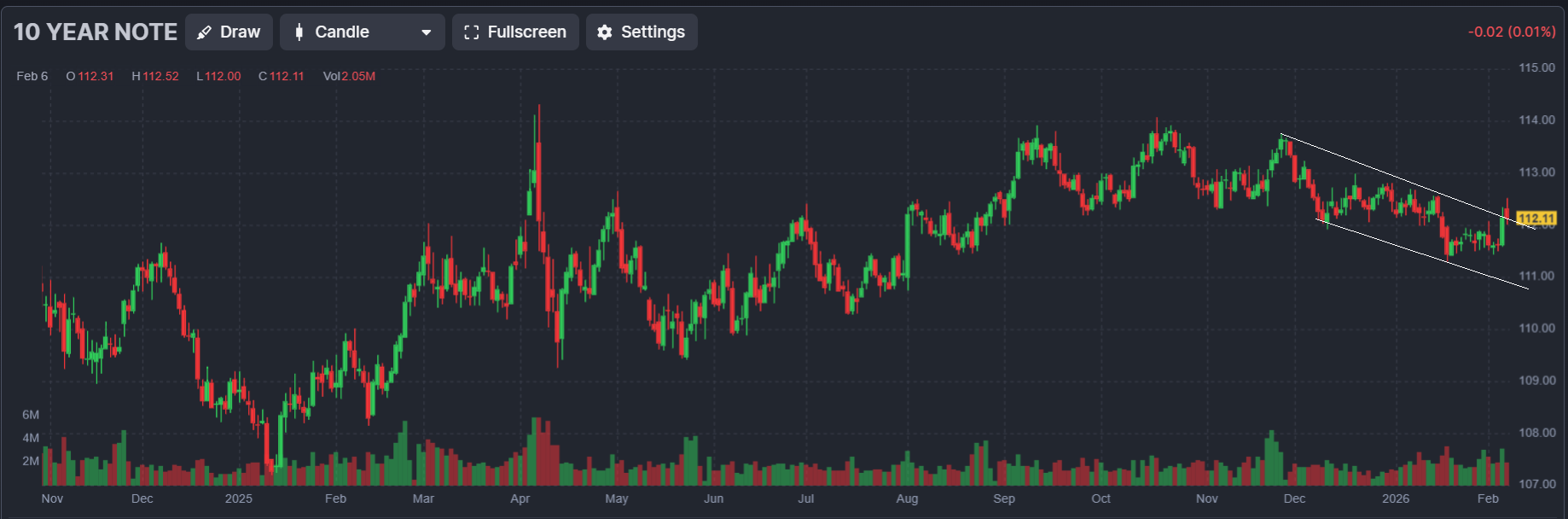Click the fullscreen brackets icon
Image resolution: width=1568 pixels, height=519 pixels.
[471, 32]
